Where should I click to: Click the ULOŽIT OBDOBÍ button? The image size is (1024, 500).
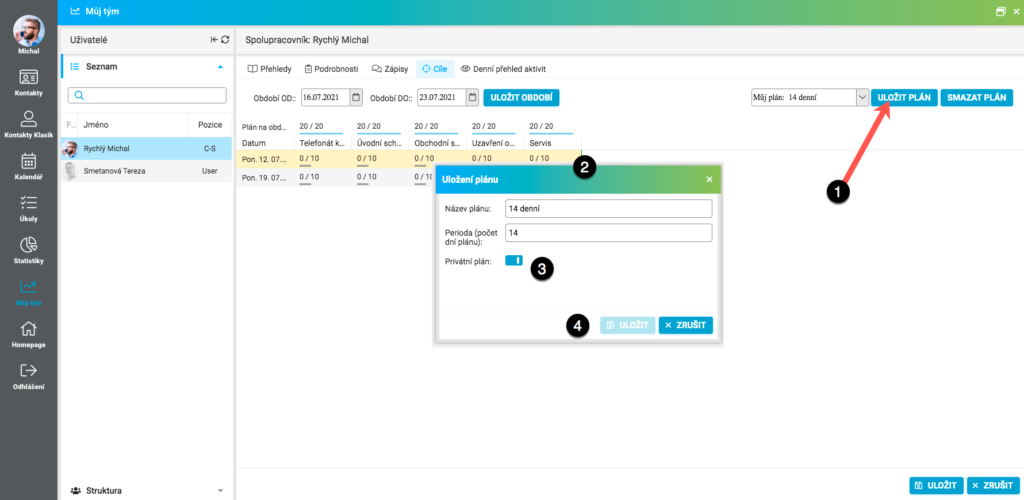click(x=521, y=98)
